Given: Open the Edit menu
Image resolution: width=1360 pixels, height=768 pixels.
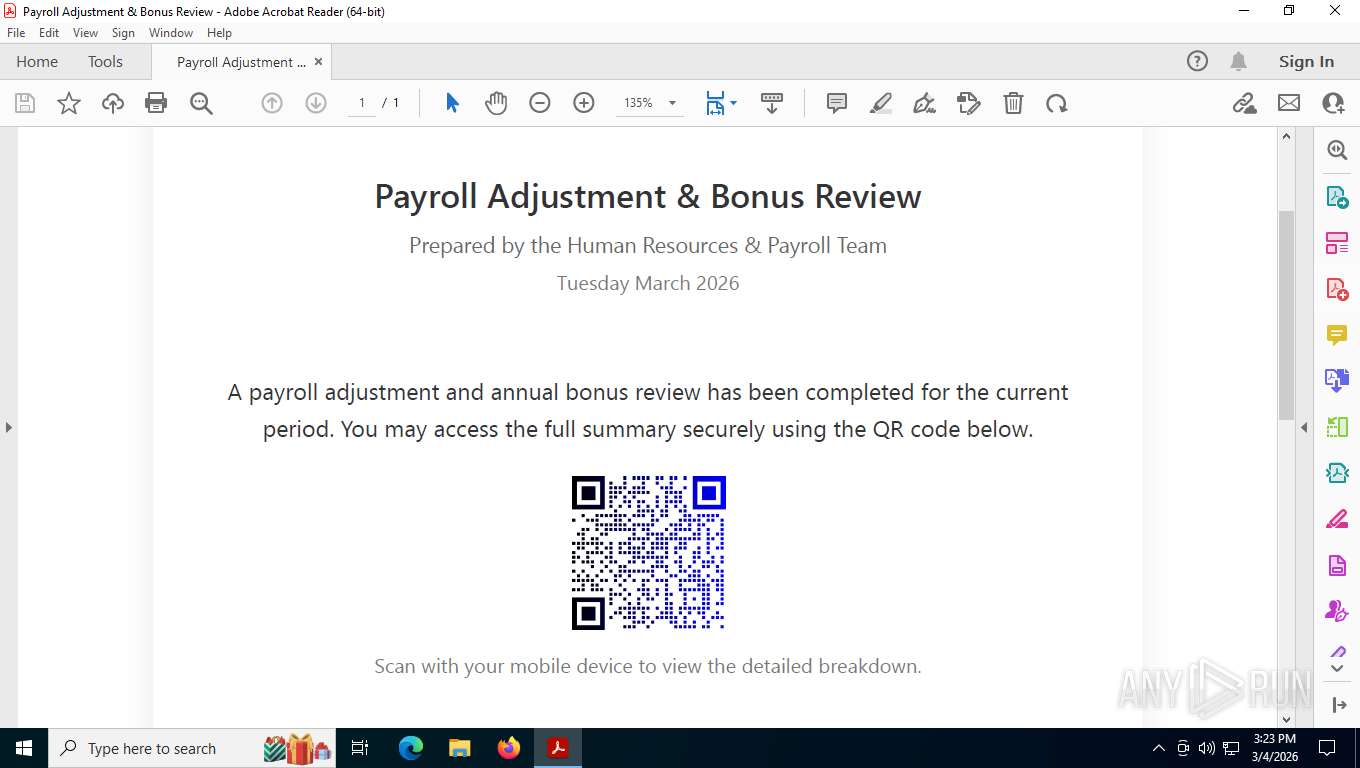Looking at the screenshot, I should [x=49, y=33].
